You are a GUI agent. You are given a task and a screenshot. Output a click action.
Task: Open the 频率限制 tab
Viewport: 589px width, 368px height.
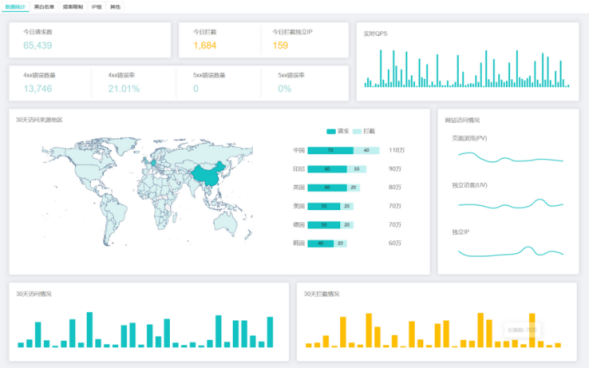pos(73,7)
